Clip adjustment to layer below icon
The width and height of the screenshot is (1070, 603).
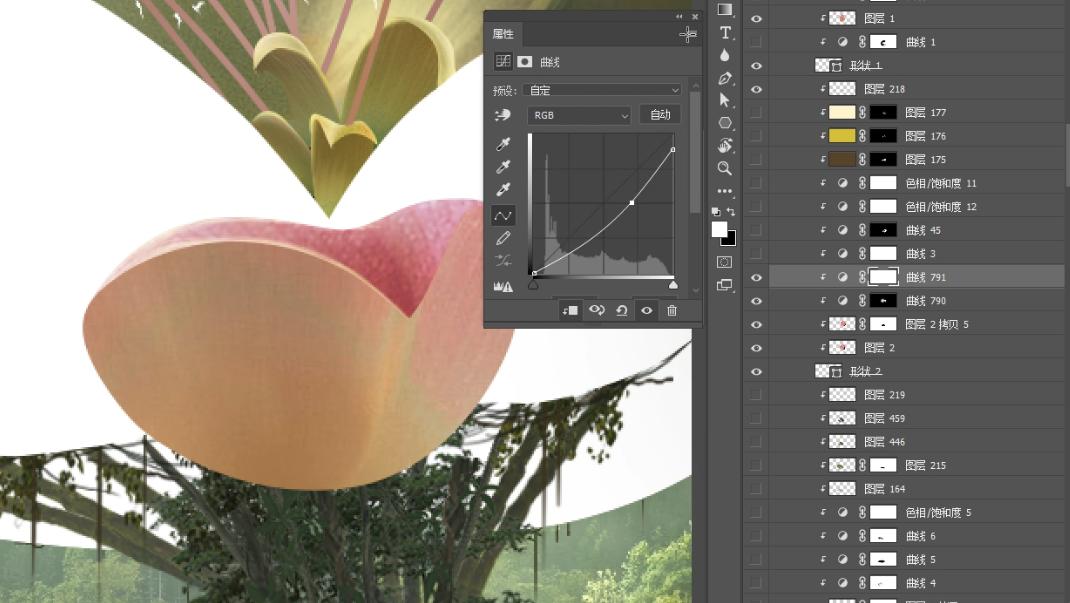(x=570, y=310)
